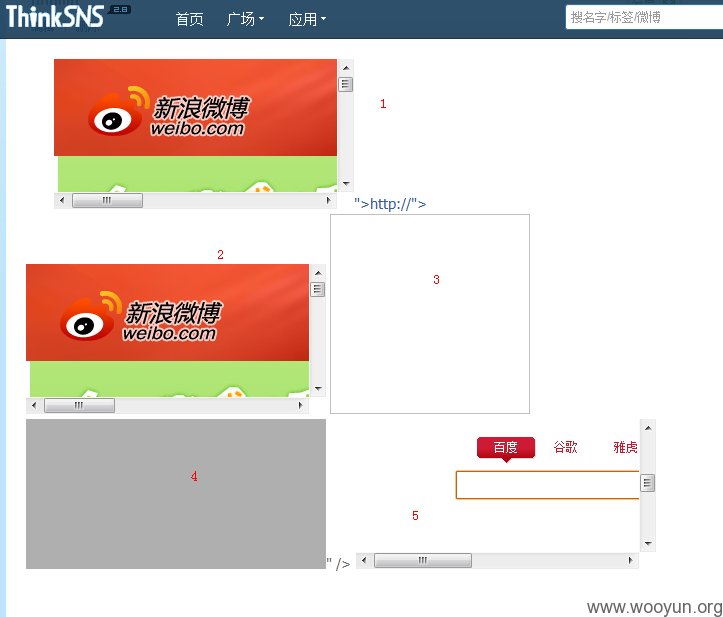Click left arrow of search iframe horizontal scrollbar
Image resolution: width=723 pixels, height=617 pixels.
tap(364, 561)
